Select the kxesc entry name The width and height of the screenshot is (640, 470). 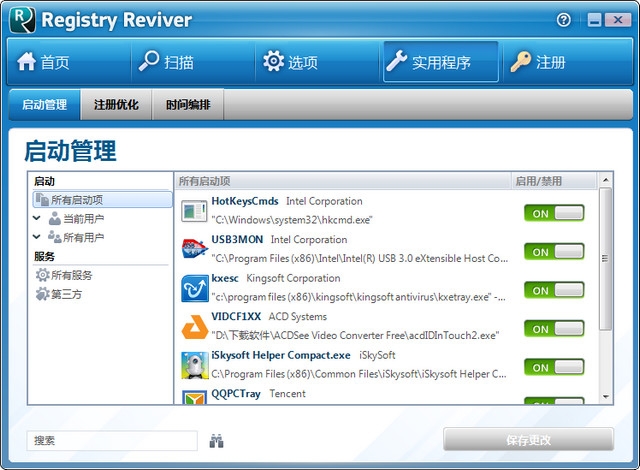(225, 278)
